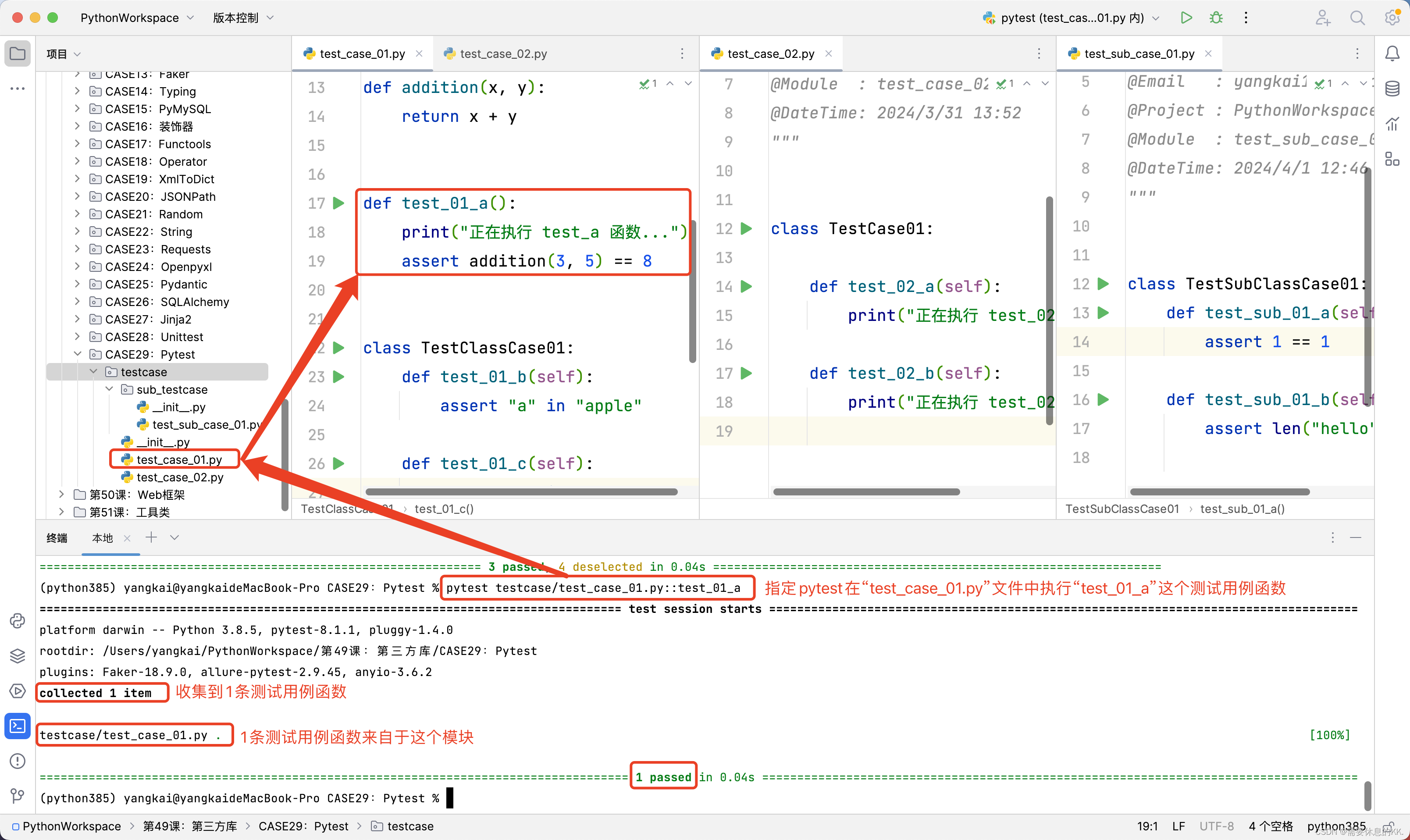Image resolution: width=1410 pixels, height=840 pixels.
Task: Open tab options menu for first editor group
Action: tap(682, 53)
